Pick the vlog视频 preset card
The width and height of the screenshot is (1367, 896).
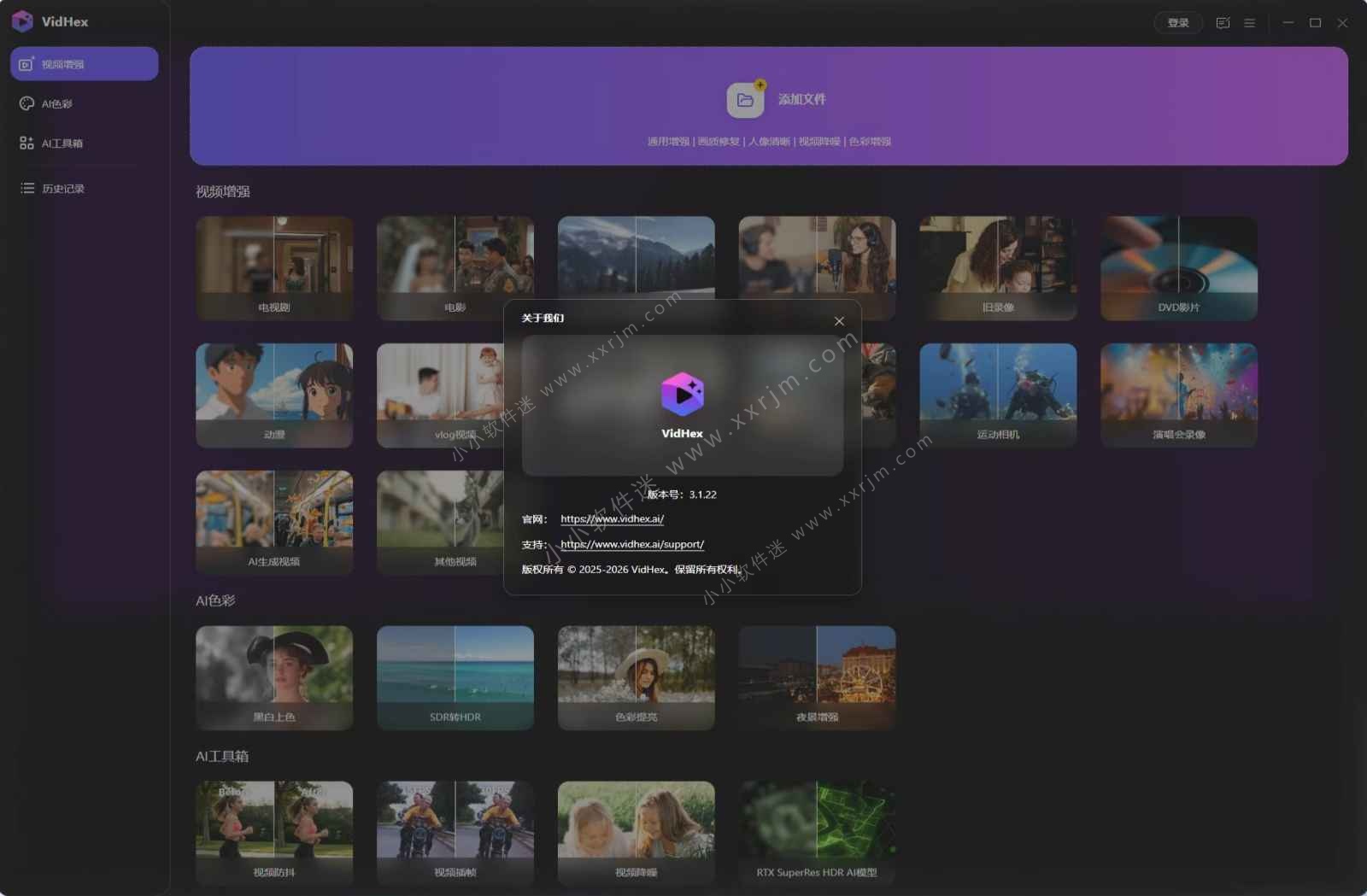click(439, 395)
